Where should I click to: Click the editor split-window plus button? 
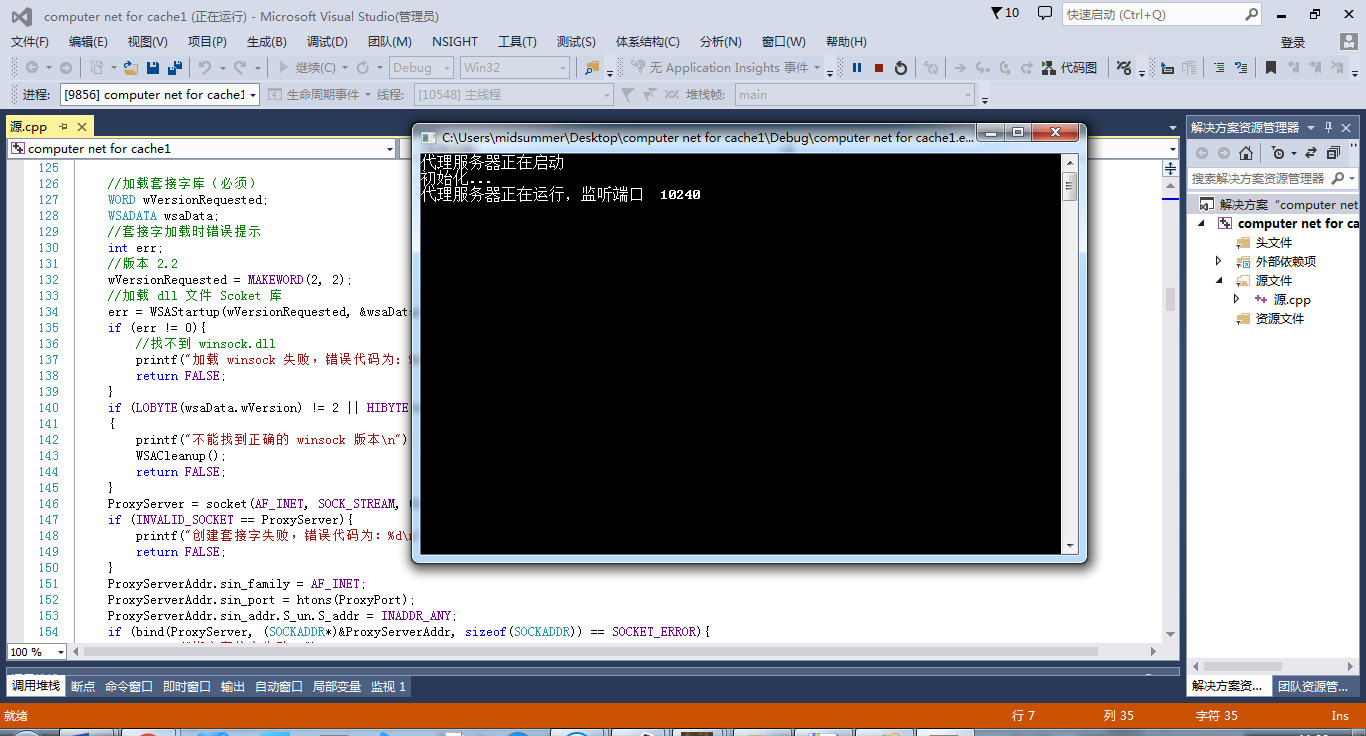click(1170, 169)
